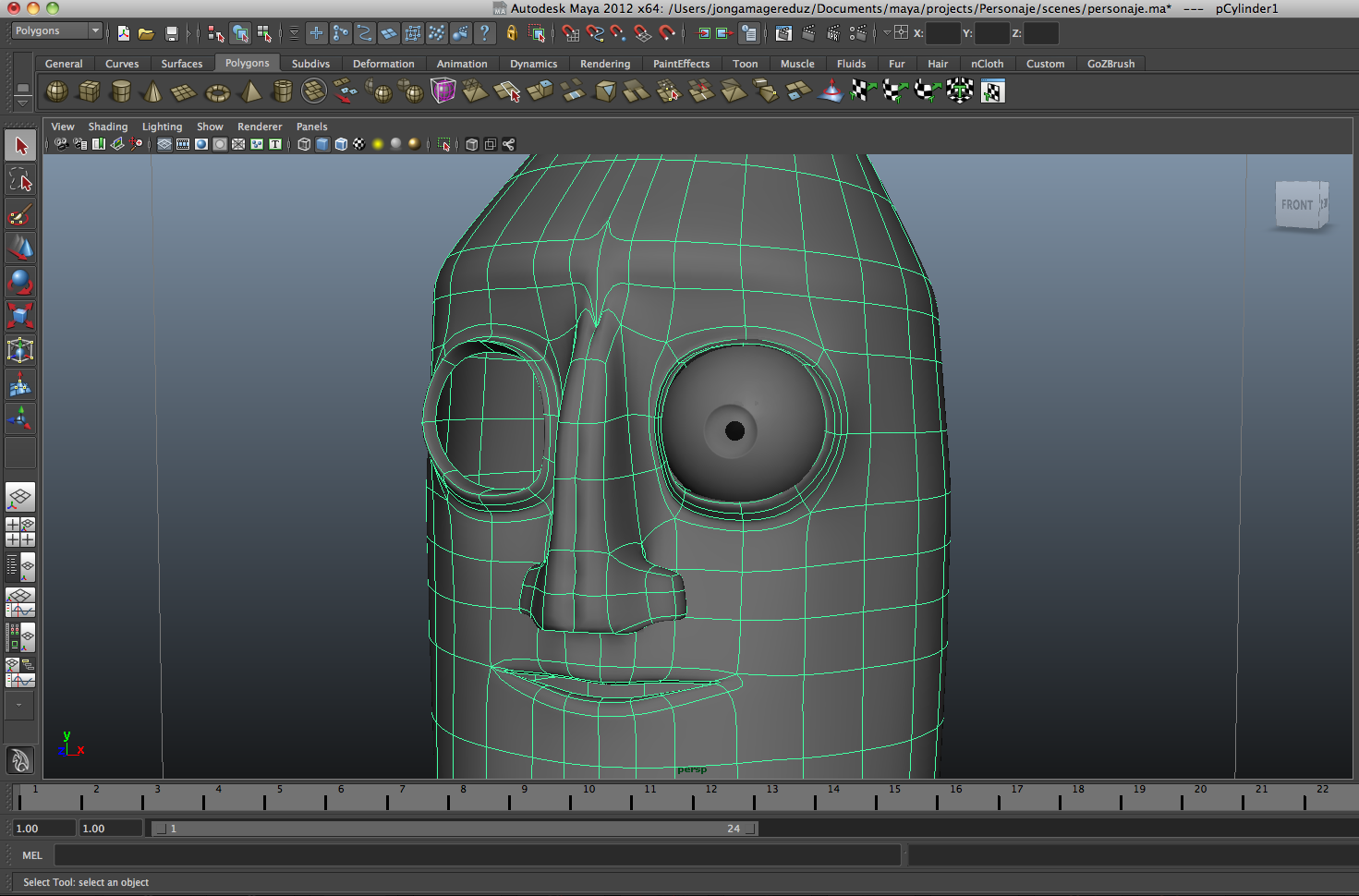Screen dimensions: 1359x896
Task: Expand the shelf options arrow menu
Action: (x=23, y=103)
